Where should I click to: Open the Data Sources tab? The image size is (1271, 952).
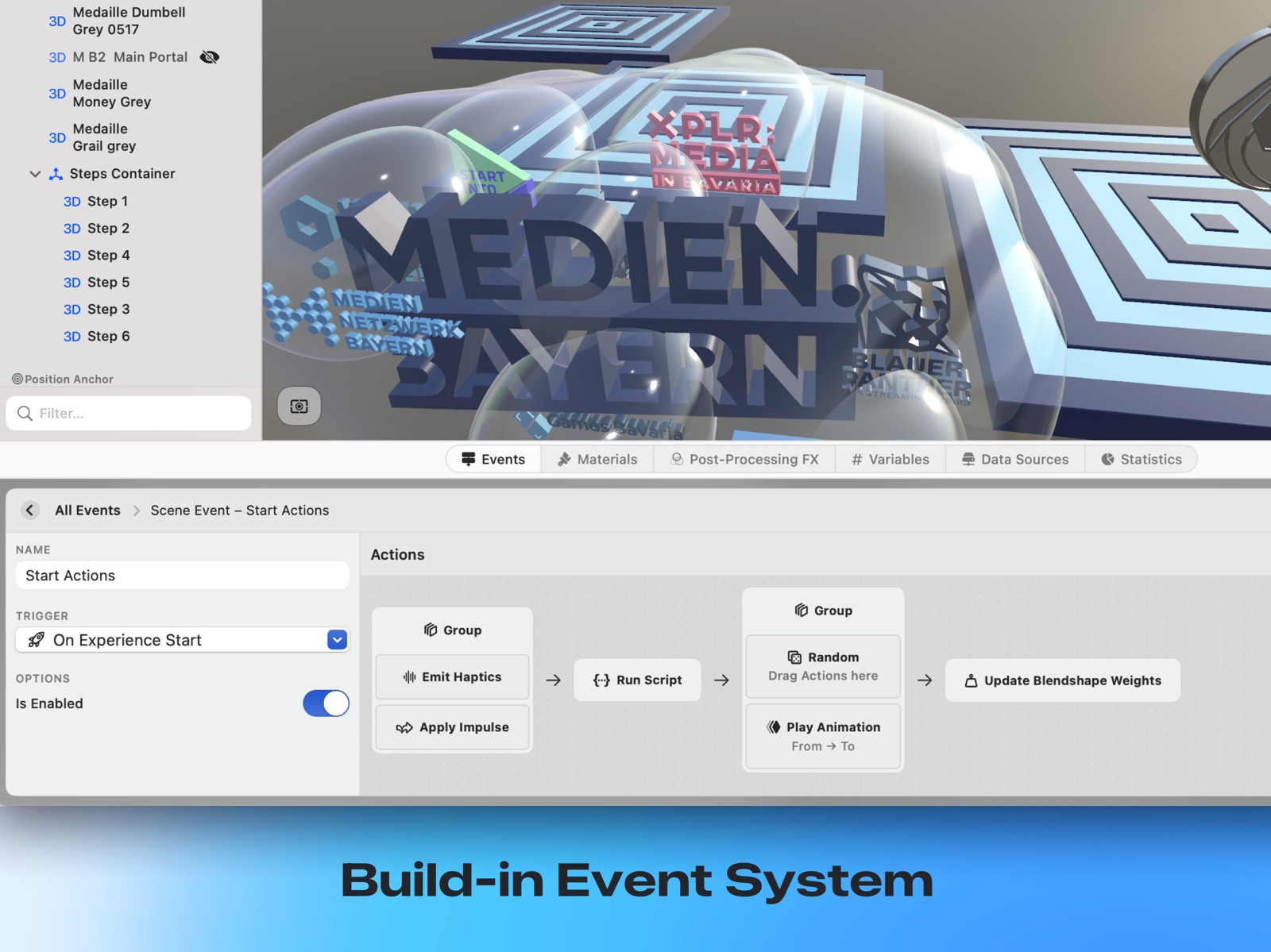click(1015, 459)
